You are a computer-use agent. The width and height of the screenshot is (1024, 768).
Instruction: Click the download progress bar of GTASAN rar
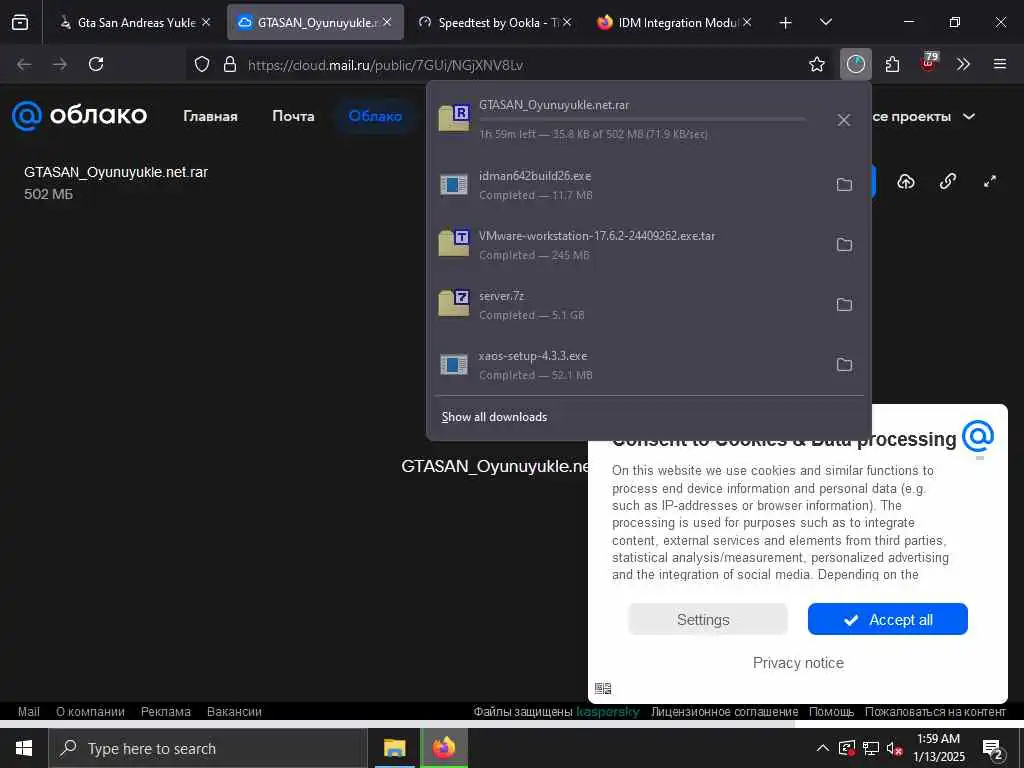pos(642,120)
